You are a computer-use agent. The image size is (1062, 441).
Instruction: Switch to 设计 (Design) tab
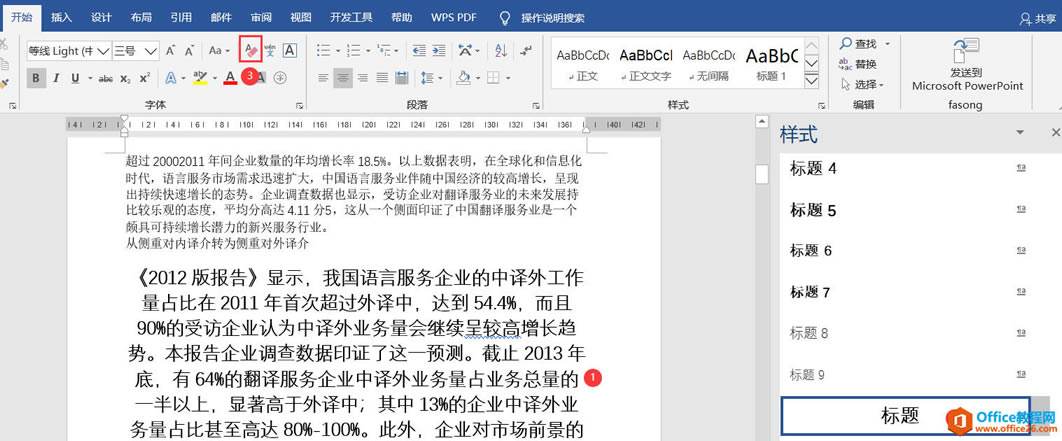point(101,18)
